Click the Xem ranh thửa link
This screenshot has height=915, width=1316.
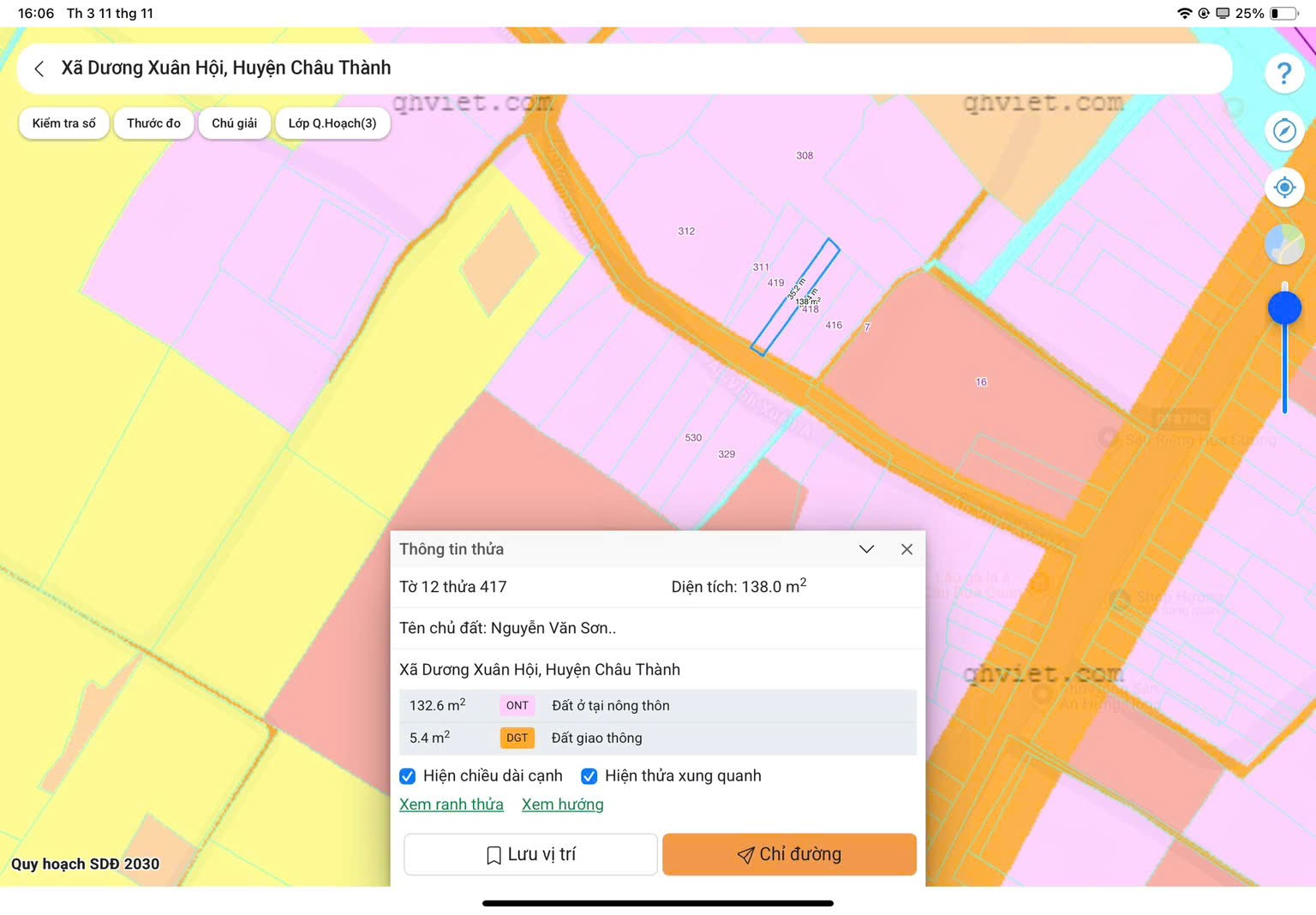click(x=452, y=804)
